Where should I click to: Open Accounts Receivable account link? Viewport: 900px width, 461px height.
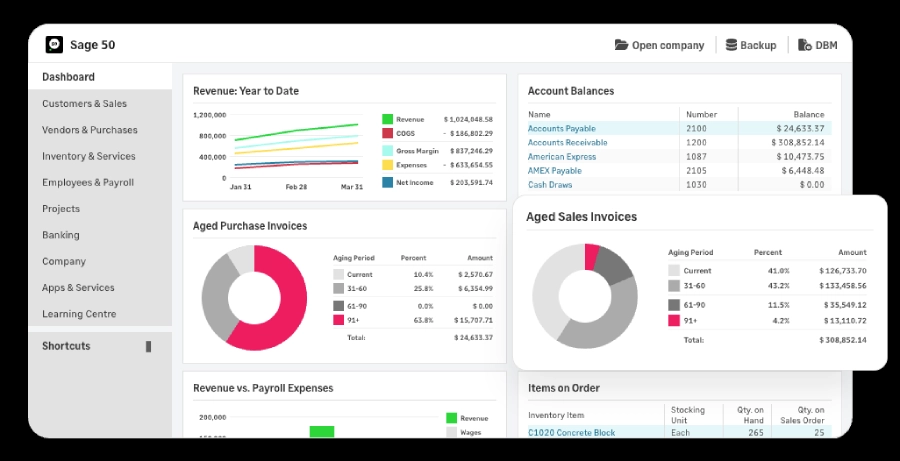pos(568,142)
